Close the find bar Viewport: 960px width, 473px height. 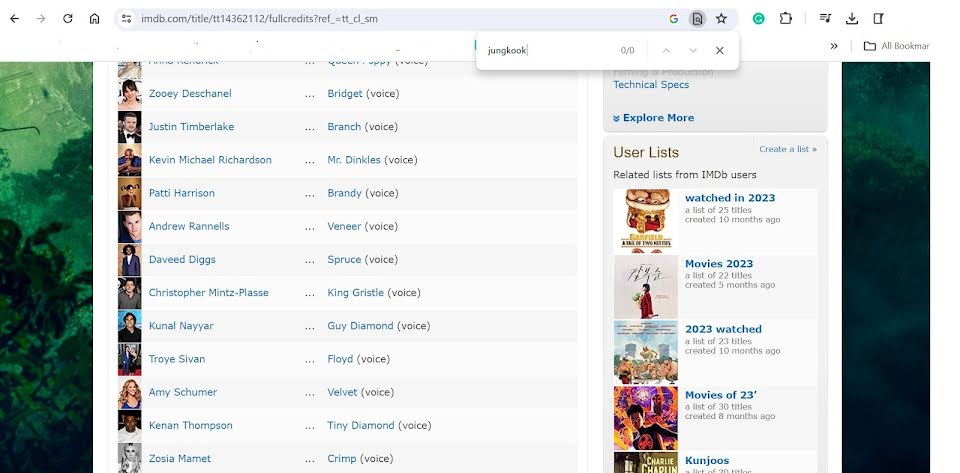(x=719, y=50)
